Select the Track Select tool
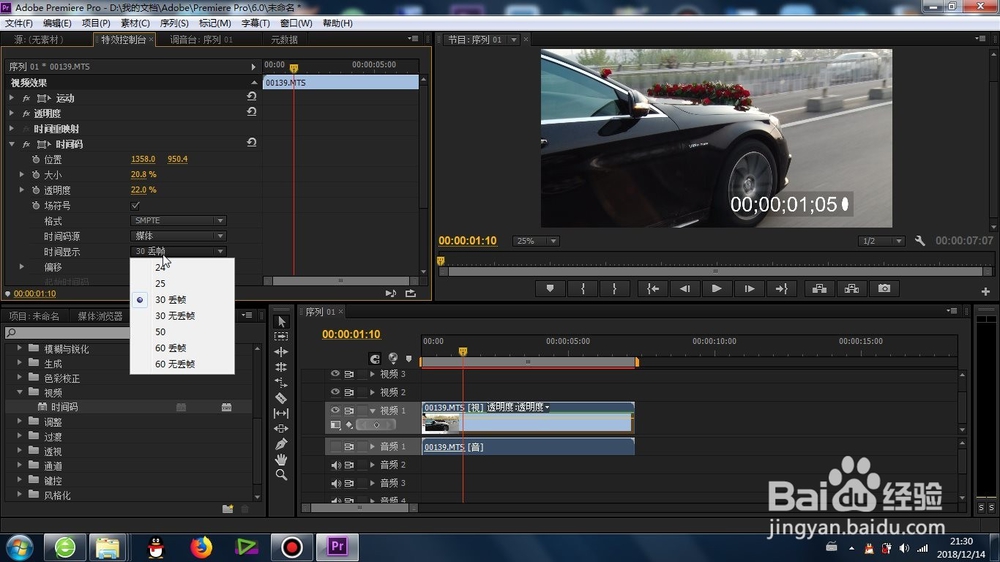This screenshot has width=1000, height=562. 281,336
